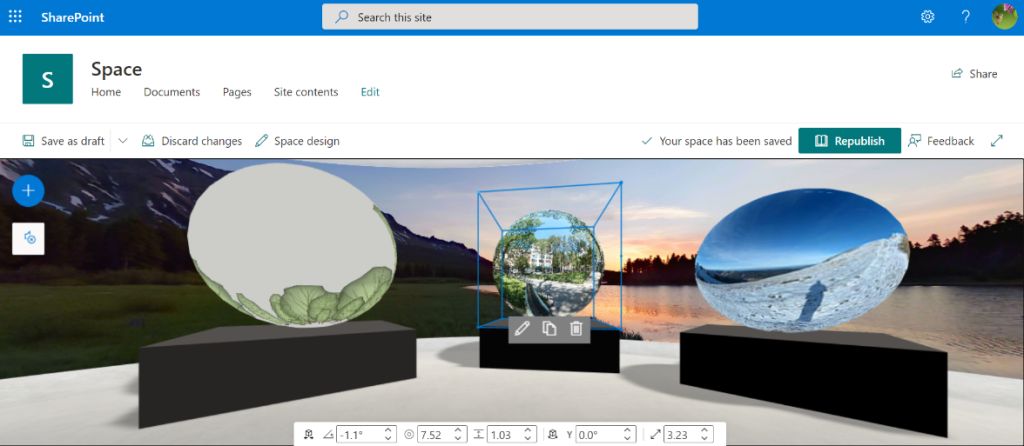This screenshot has width=1024, height=446.
Task: Click the angle icon before -1.1°
Action: pyautogui.click(x=328, y=435)
